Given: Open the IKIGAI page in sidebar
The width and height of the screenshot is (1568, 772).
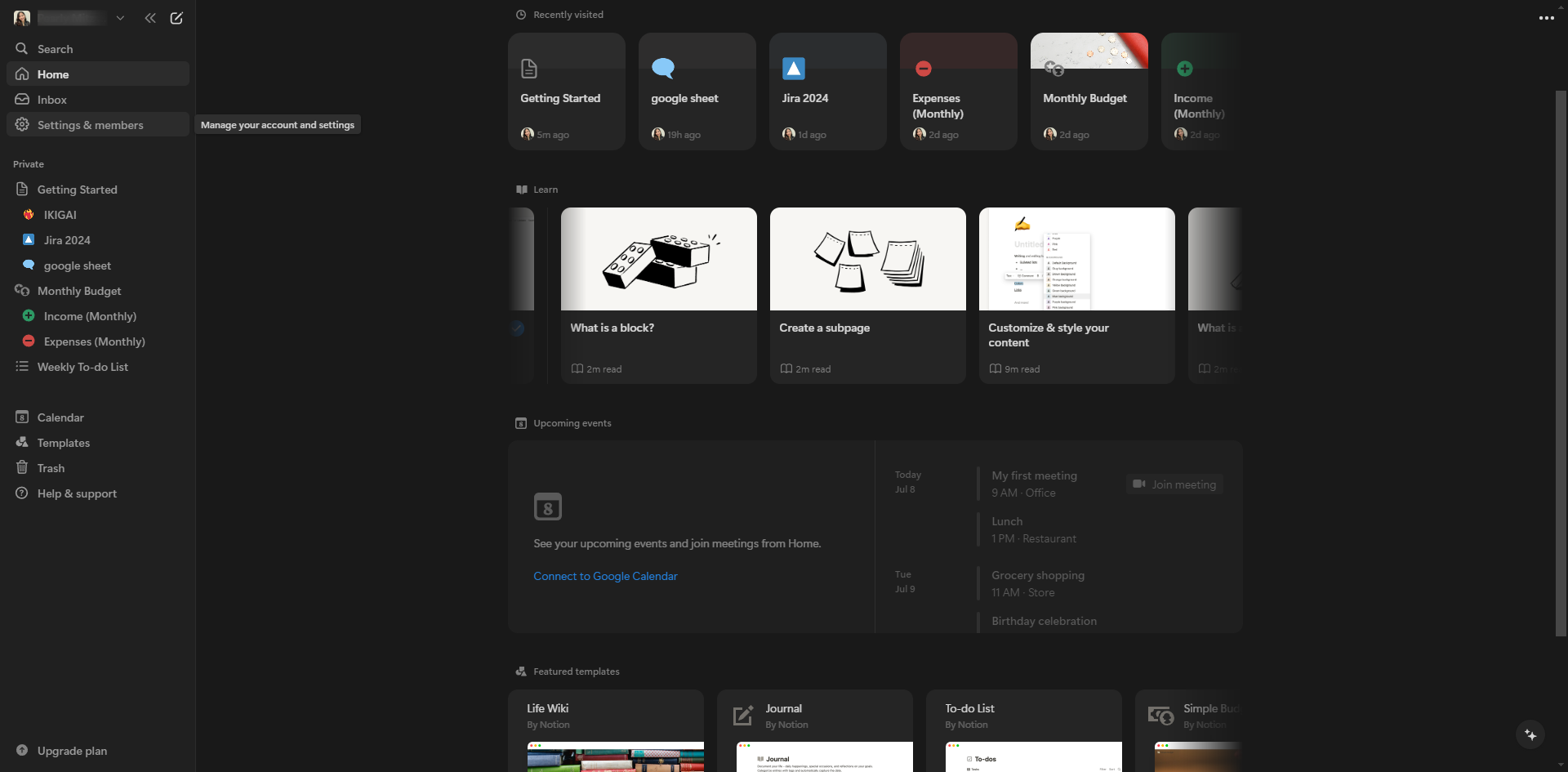Looking at the screenshot, I should [x=60, y=215].
